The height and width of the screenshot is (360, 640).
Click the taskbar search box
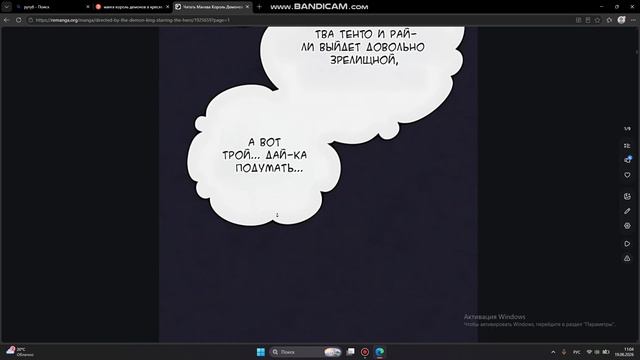click(x=305, y=352)
